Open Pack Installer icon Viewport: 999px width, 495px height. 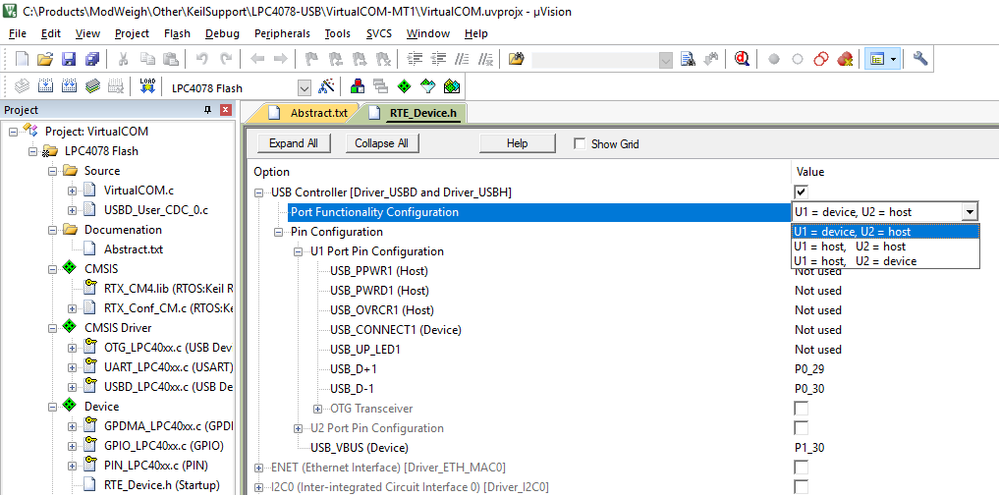click(x=451, y=86)
